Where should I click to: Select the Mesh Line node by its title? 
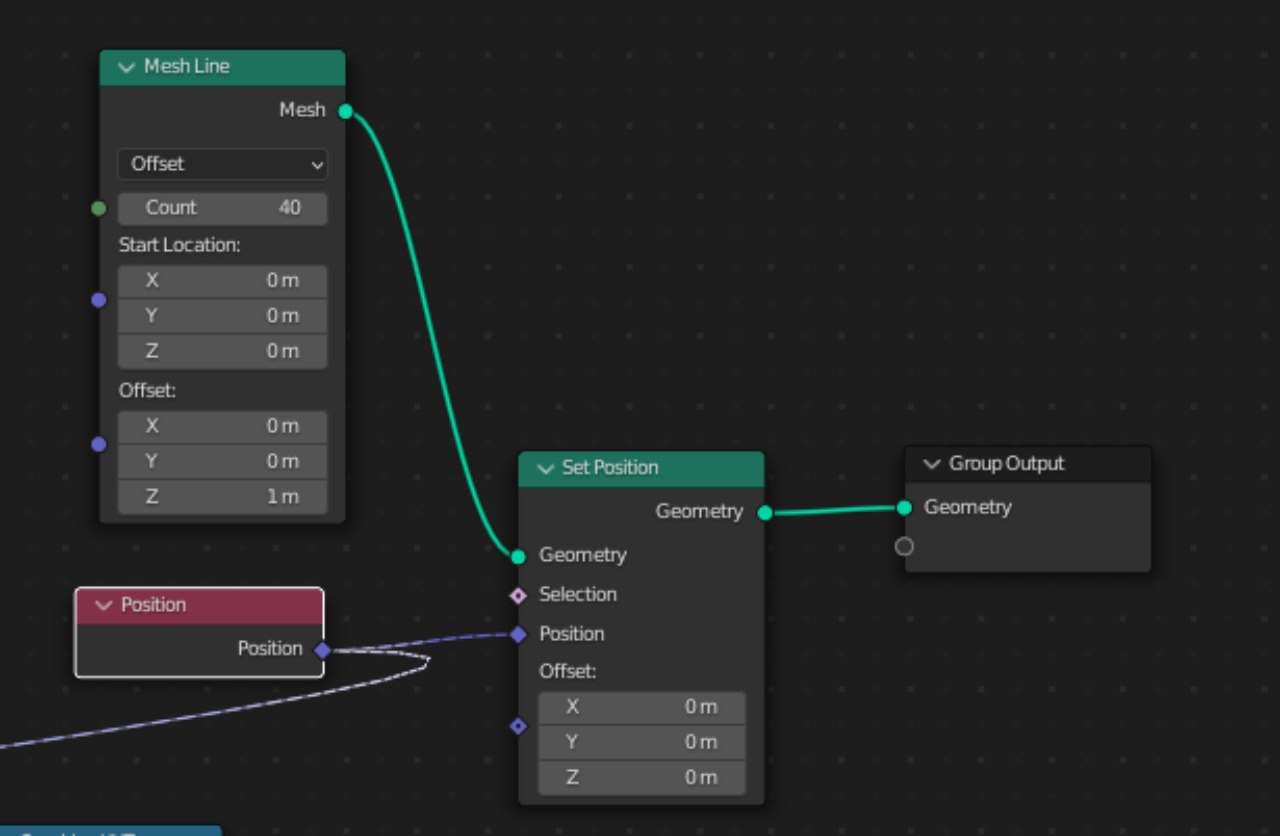pyautogui.click(x=187, y=67)
